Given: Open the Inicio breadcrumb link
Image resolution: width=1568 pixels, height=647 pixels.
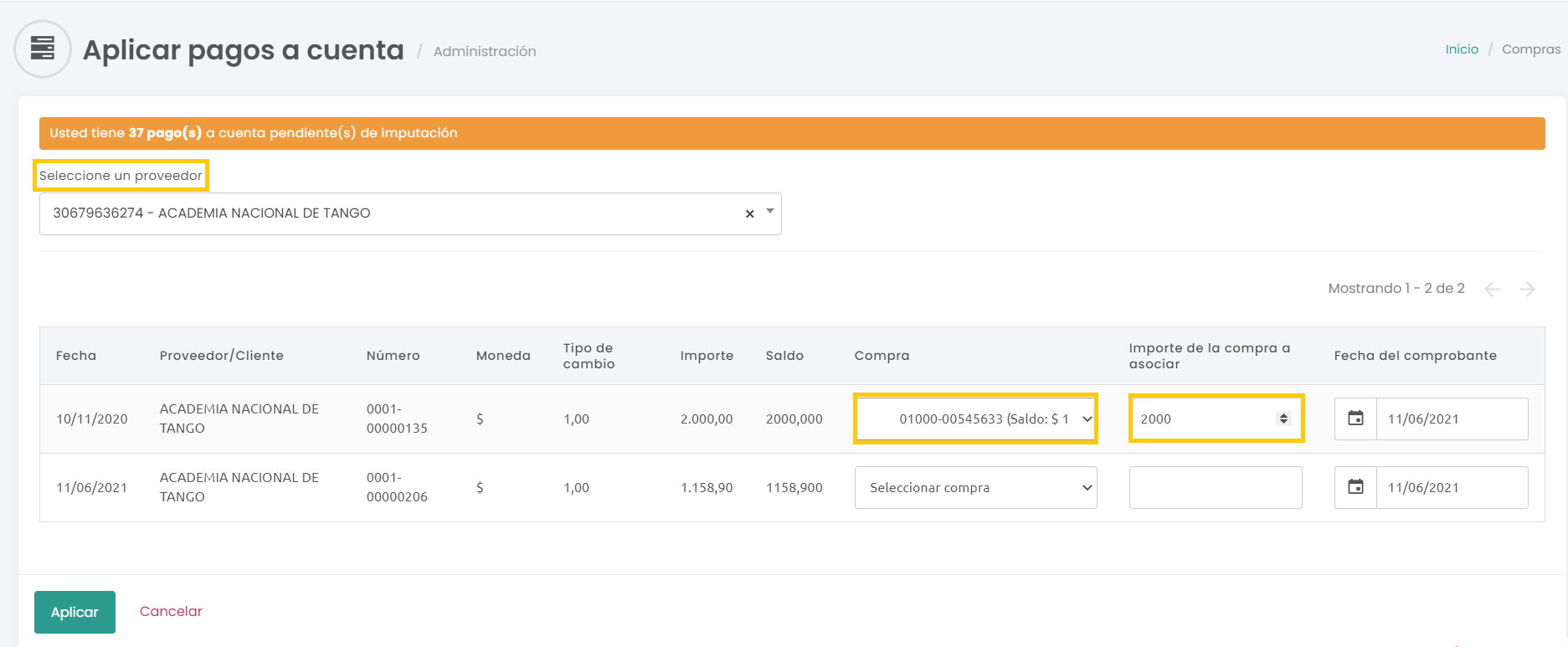Looking at the screenshot, I should 1462,49.
